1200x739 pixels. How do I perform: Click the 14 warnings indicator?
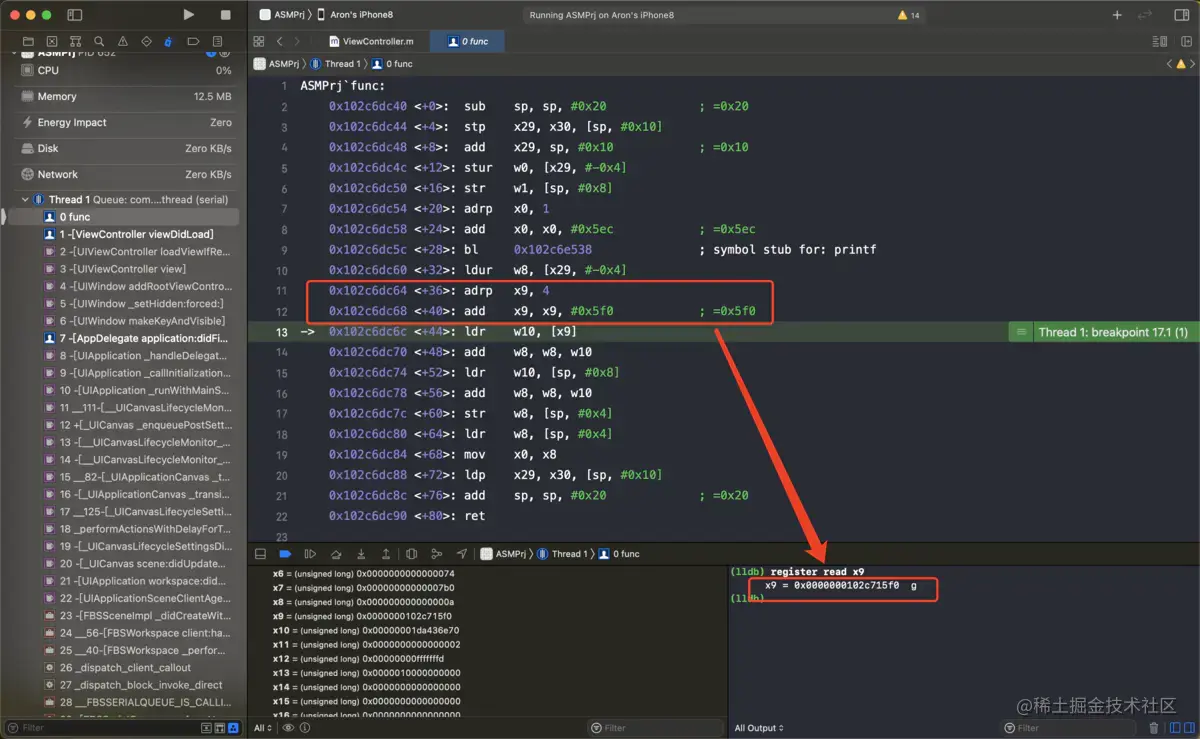tap(908, 15)
